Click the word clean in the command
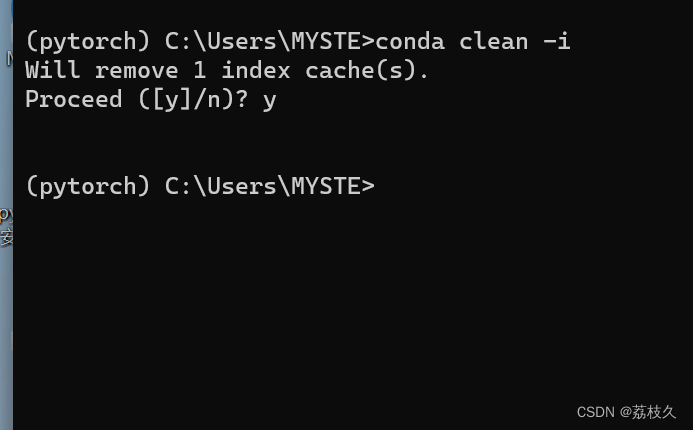Screen dimensions: 693x430 click(x=494, y=42)
